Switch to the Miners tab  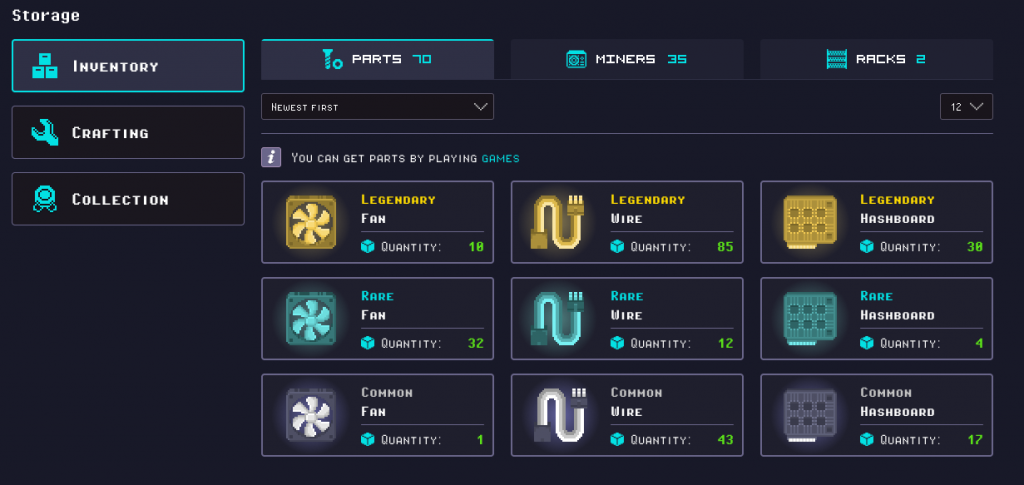pyautogui.click(x=627, y=59)
